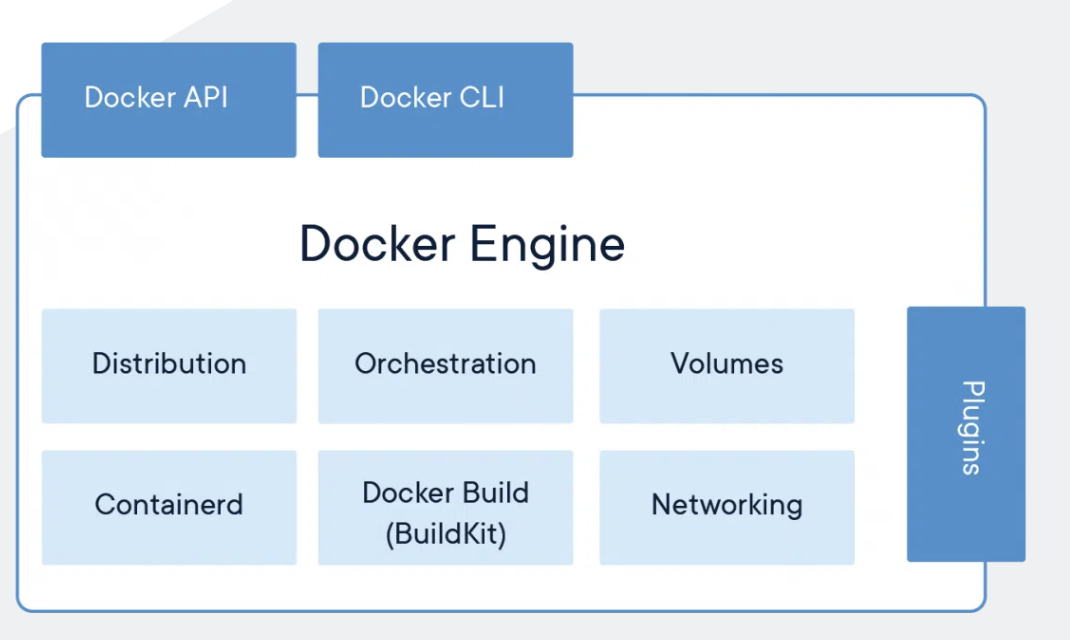1070x640 pixels.
Task: Click the Docker Build (BuildKit) box
Action: [446, 507]
